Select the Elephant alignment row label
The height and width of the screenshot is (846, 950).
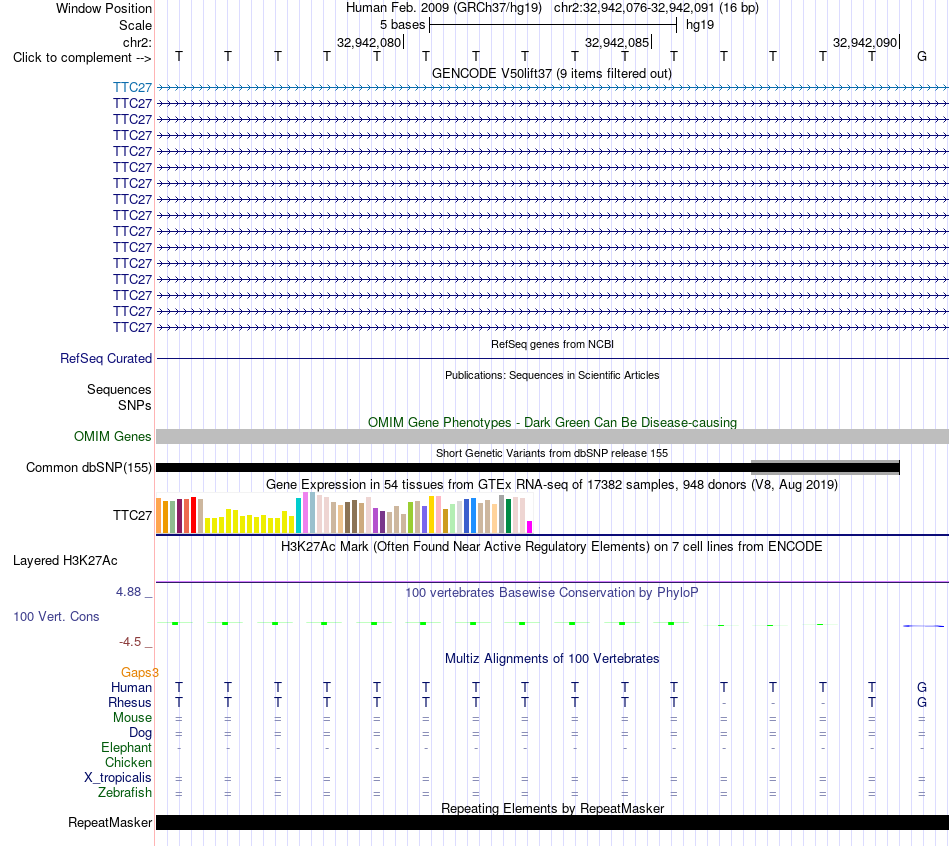point(127,747)
